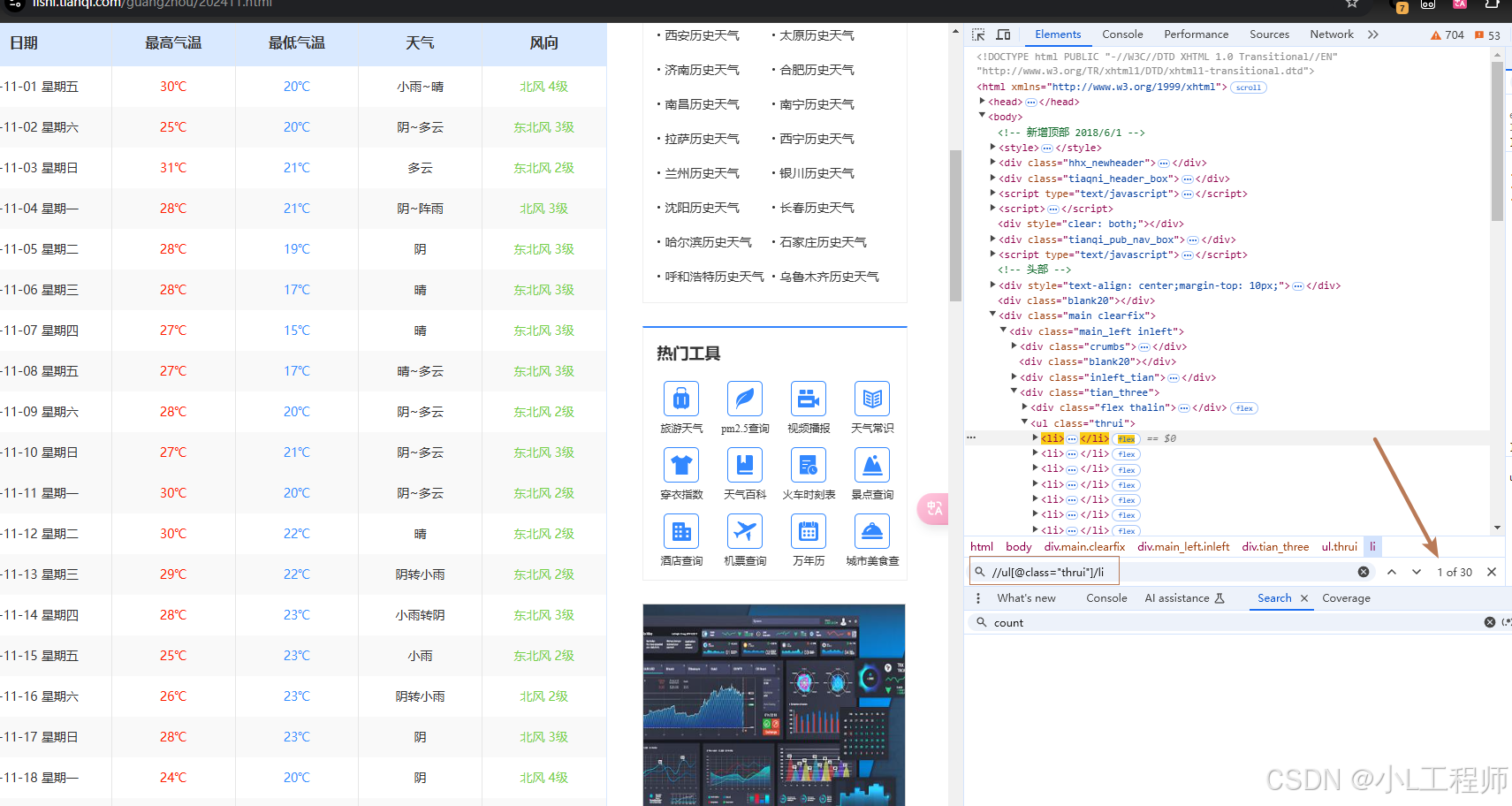This screenshot has width=1512, height=806.
Task: Open the 哈尔滨历史天气 link
Action: pyautogui.click(x=708, y=242)
